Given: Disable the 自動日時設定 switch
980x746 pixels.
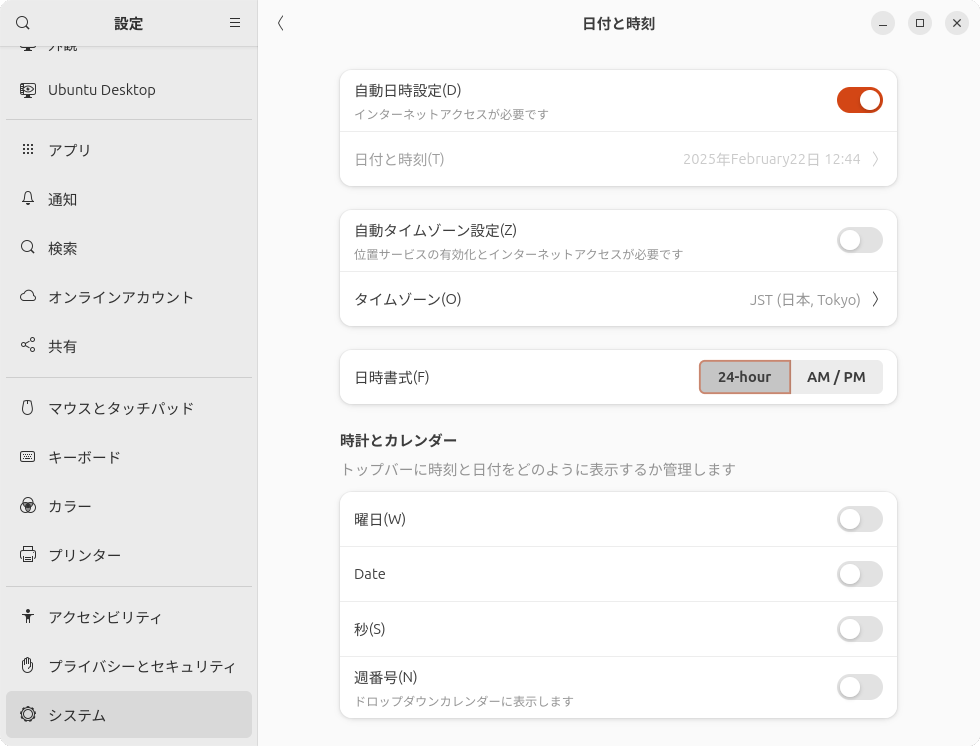Looking at the screenshot, I should point(859,100).
